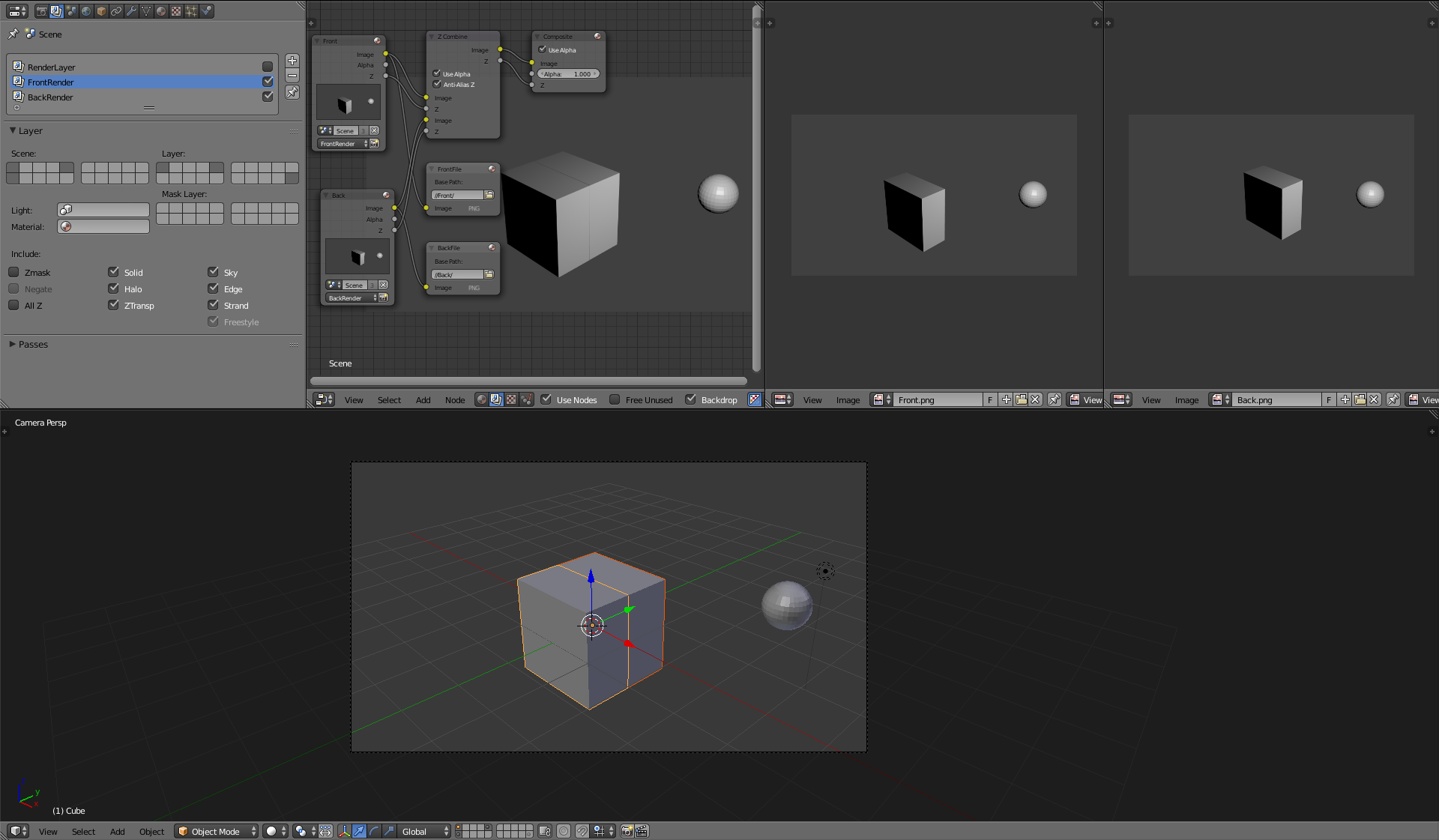Viewport: 1439px width, 840px height.
Task: Add a new render layer with plus
Action: 292,61
